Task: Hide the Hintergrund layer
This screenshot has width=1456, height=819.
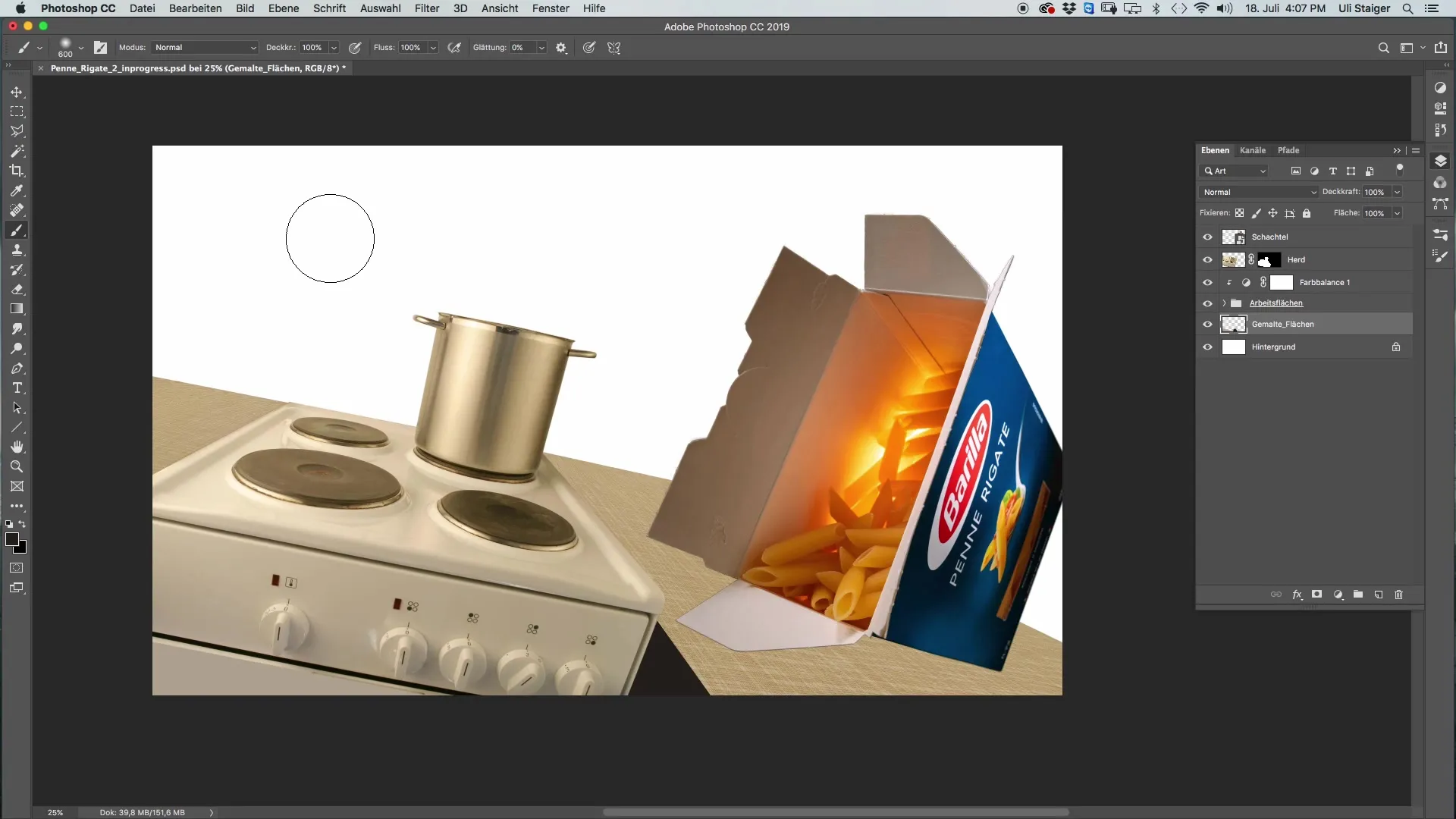Action: 1207,347
